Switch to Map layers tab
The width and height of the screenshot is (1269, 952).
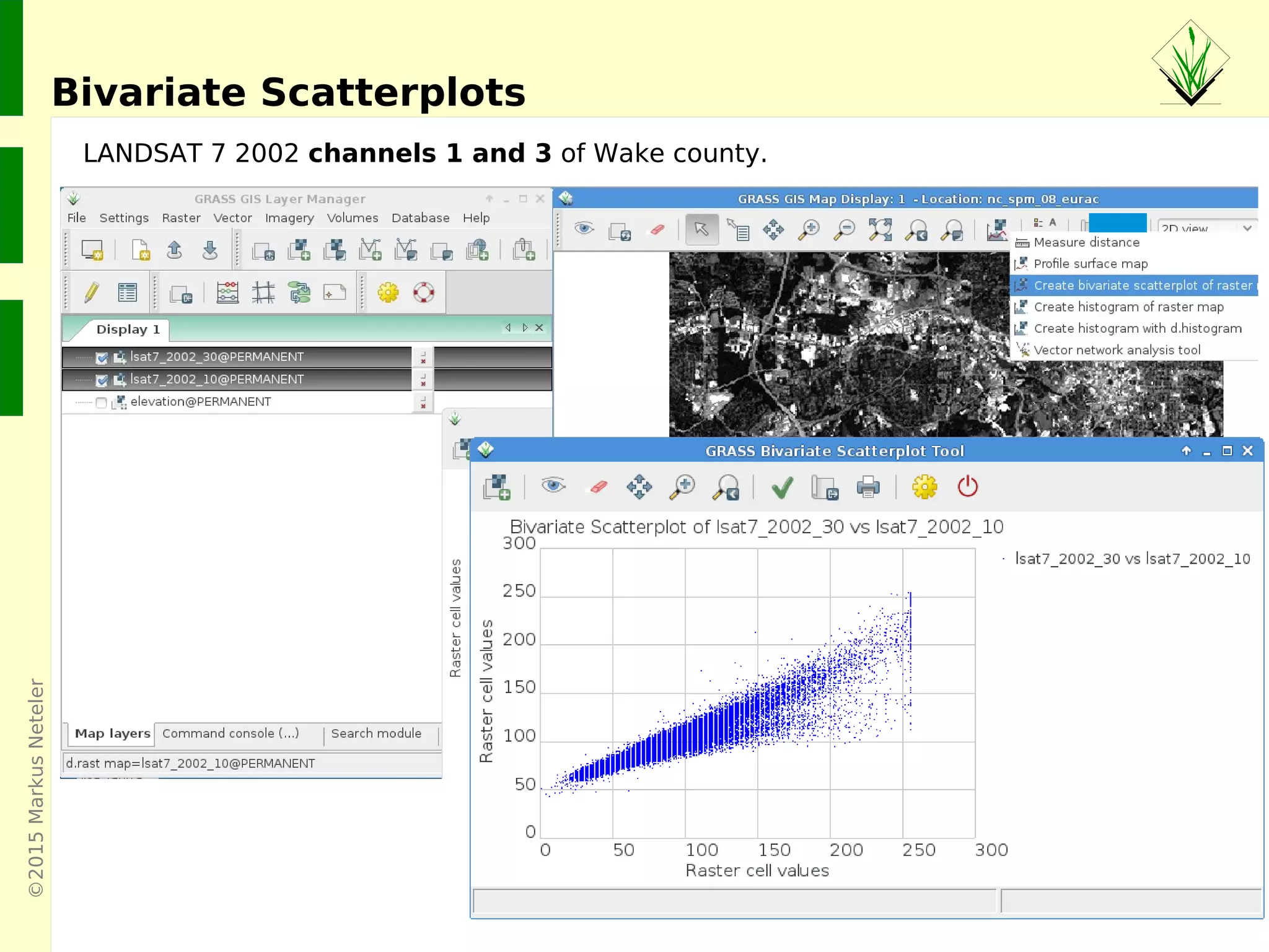click(x=112, y=734)
